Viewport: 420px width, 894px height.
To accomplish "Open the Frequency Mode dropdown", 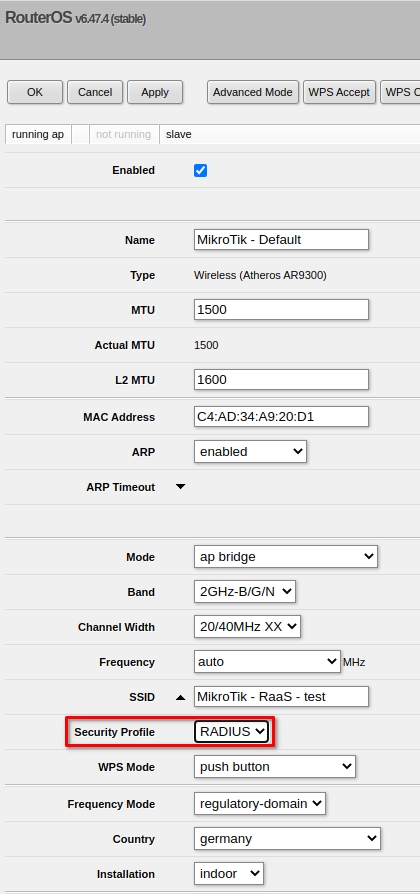I will (x=260, y=804).
